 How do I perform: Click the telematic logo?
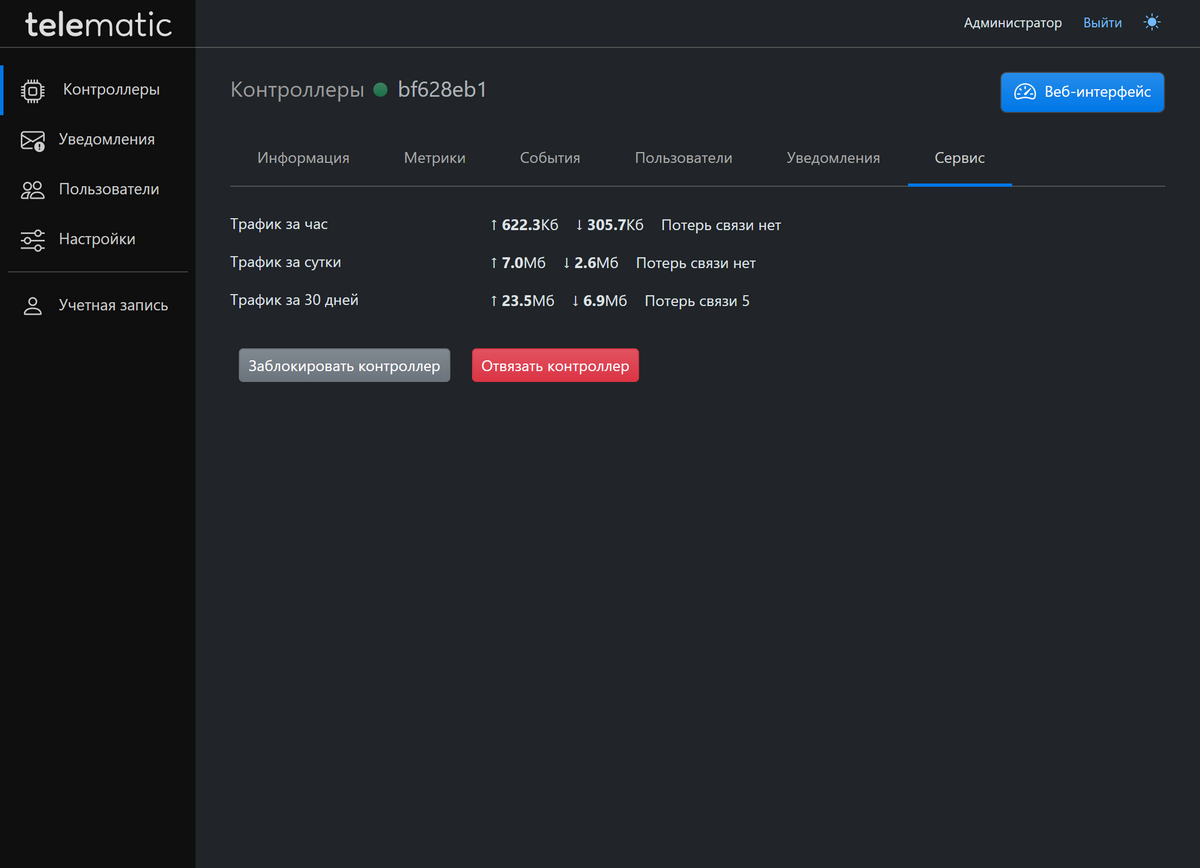tap(98, 24)
